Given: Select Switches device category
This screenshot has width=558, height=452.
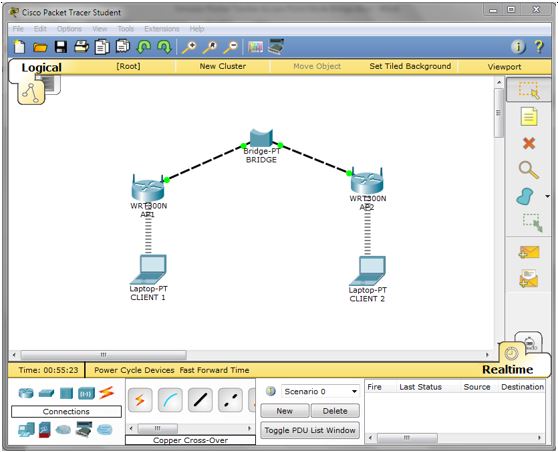Looking at the screenshot, I should pos(46,393).
